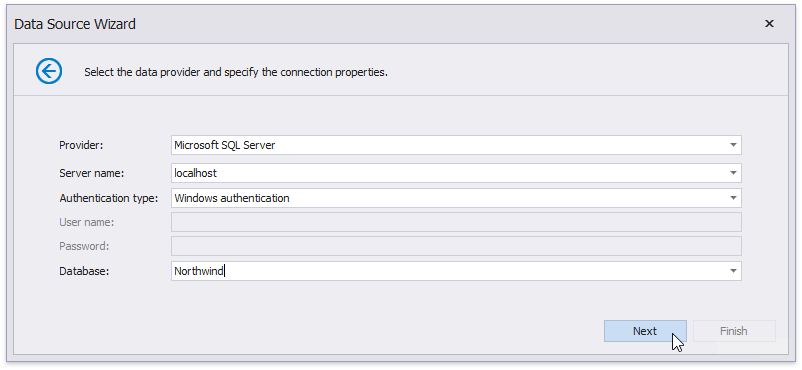This screenshot has width=802, height=370.
Task: Go back using the circled arrow icon
Action: [49, 71]
